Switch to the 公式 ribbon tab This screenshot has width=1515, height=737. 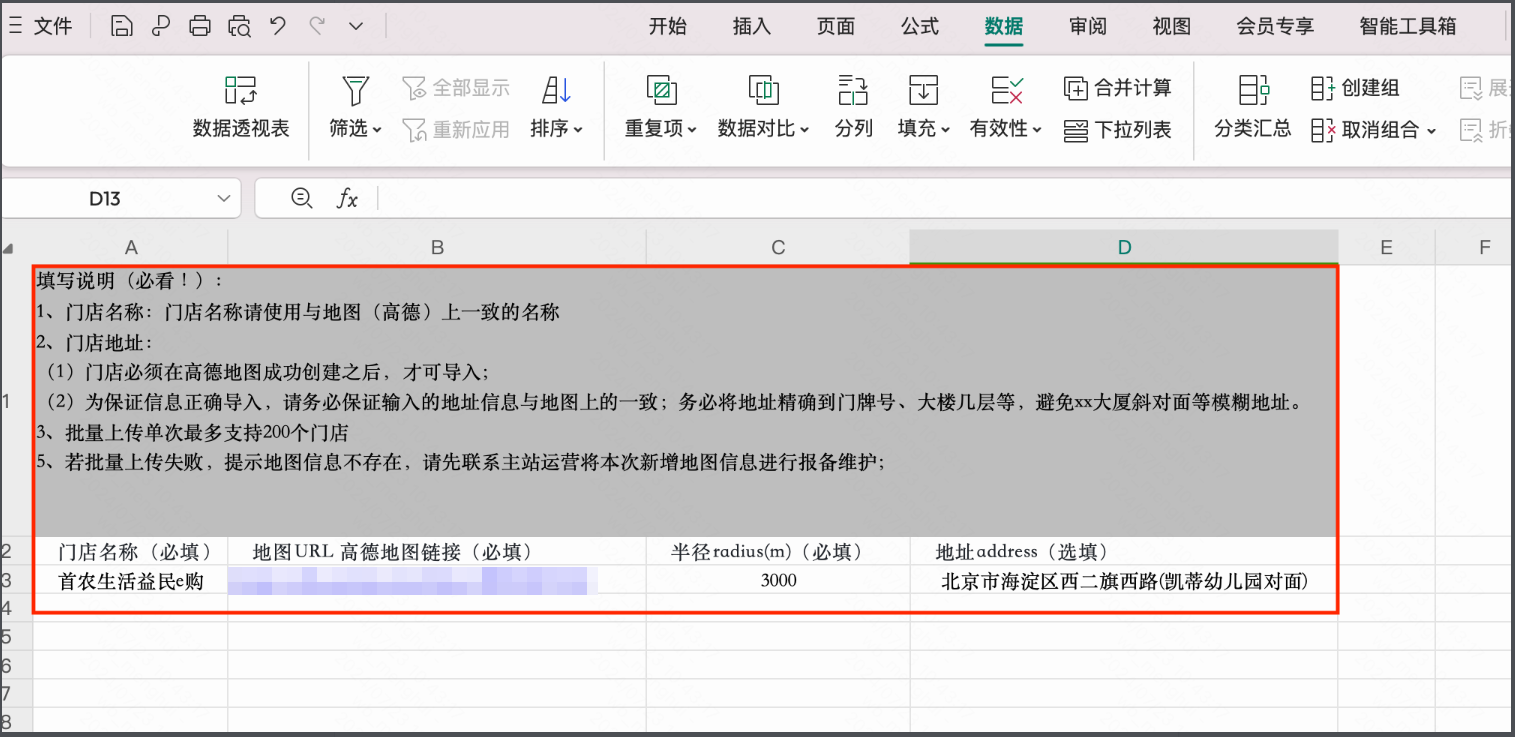click(x=919, y=27)
